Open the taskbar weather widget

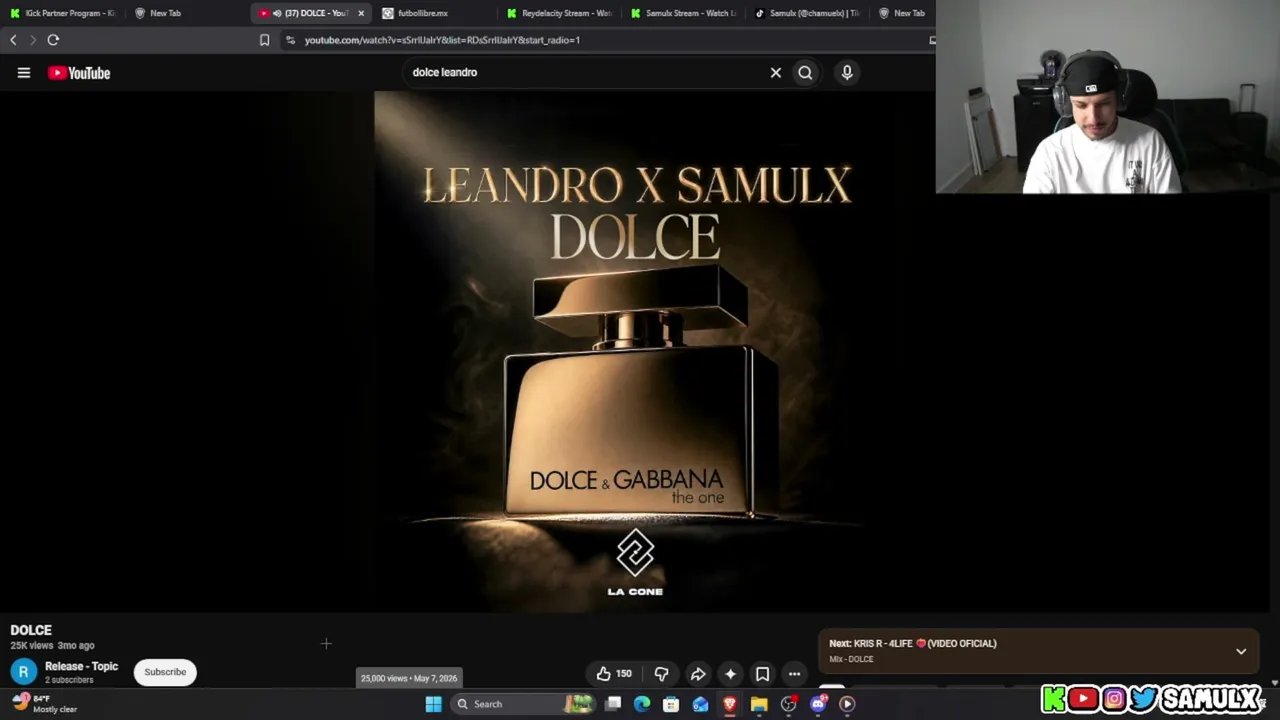(x=44, y=704)
